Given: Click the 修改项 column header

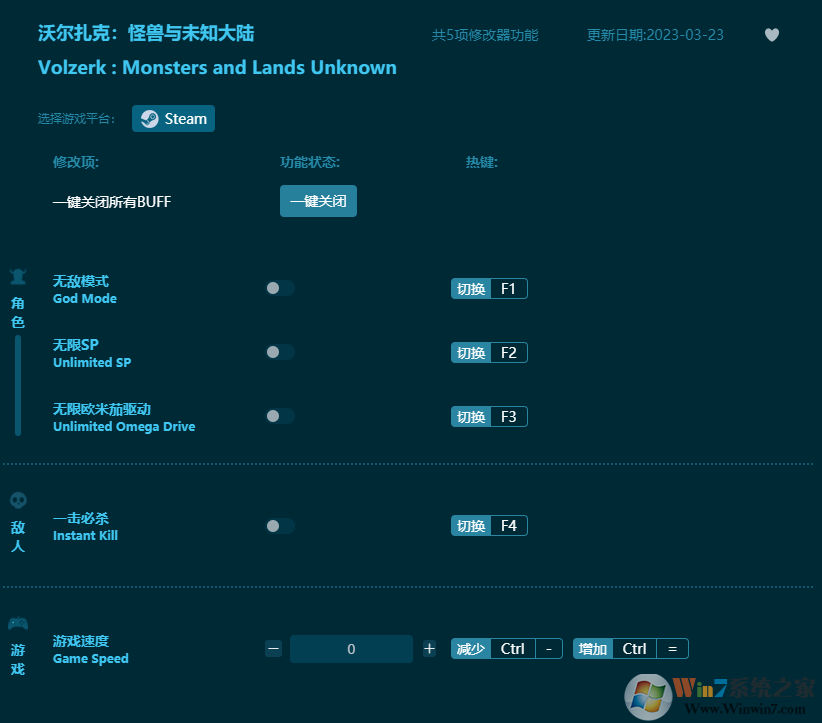Looking at the screenshot, I should tap(75, 162).
